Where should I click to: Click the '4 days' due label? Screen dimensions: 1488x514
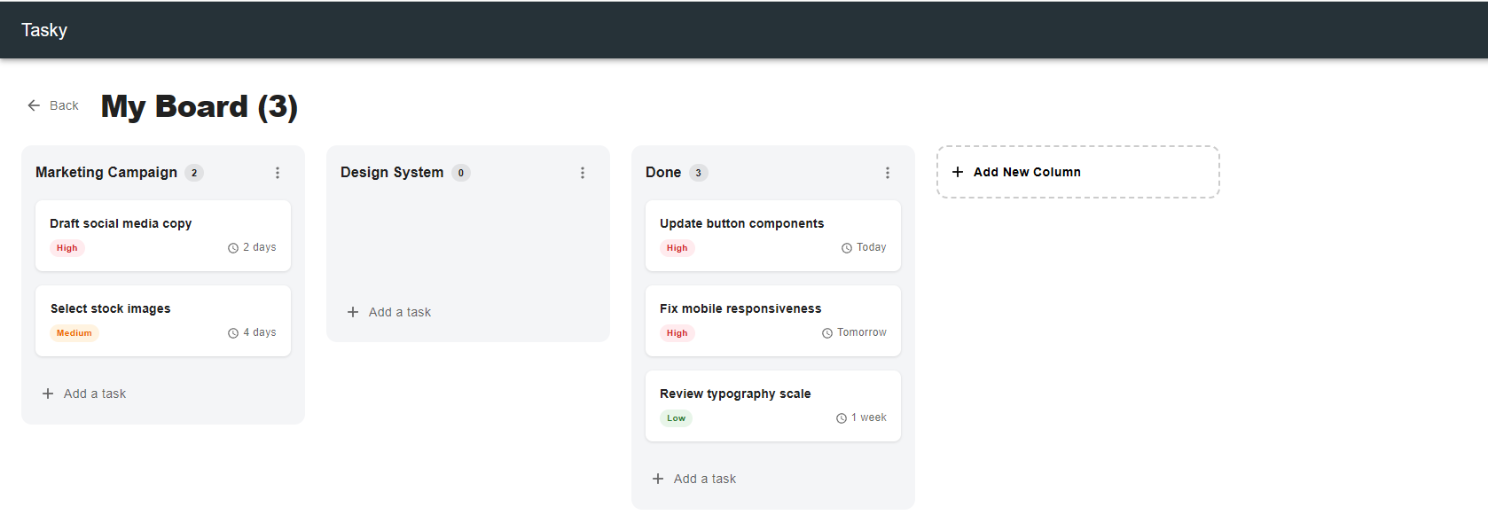tap(259, 332)
